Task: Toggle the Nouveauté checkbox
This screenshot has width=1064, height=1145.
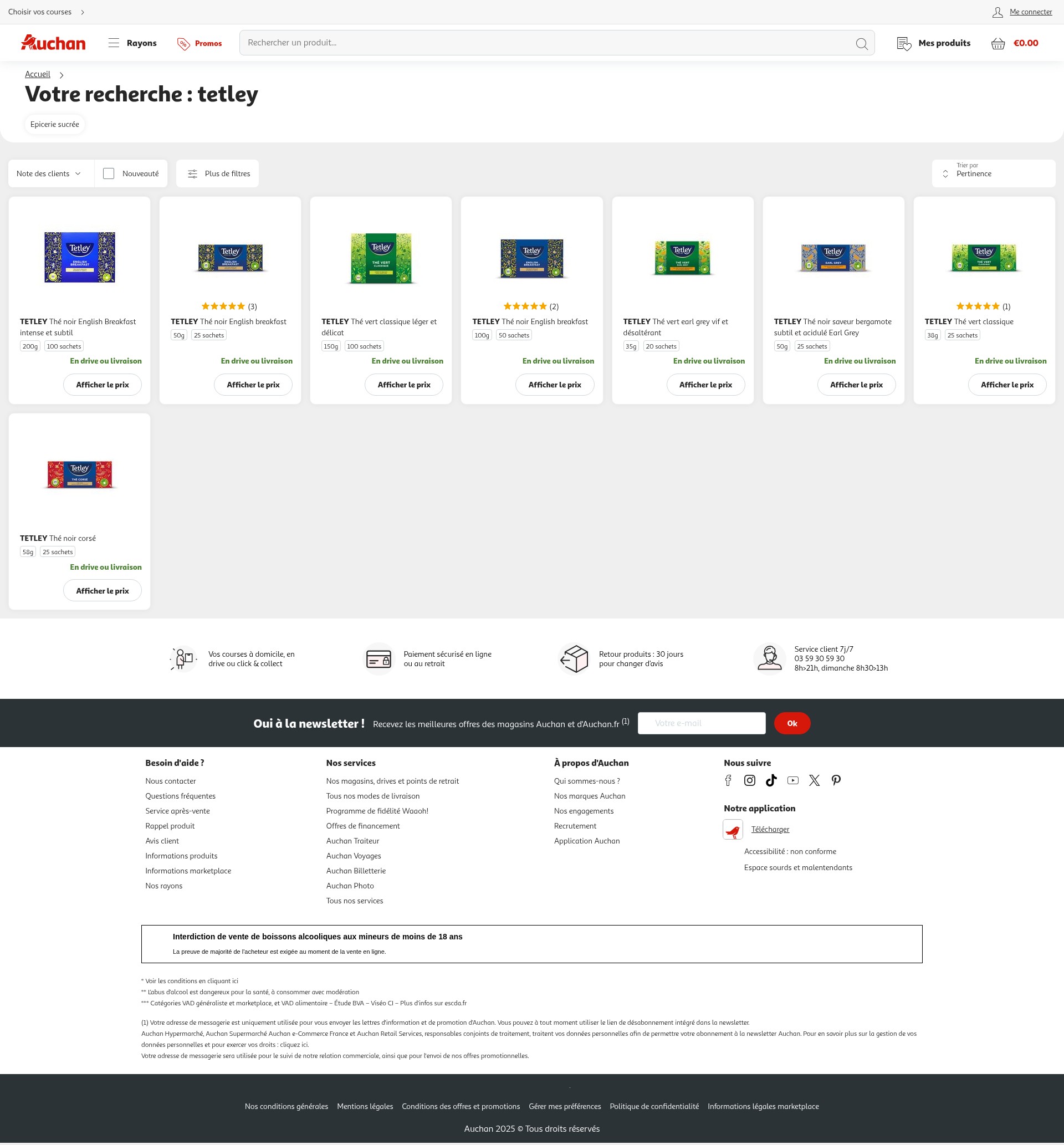Action: 108,173
